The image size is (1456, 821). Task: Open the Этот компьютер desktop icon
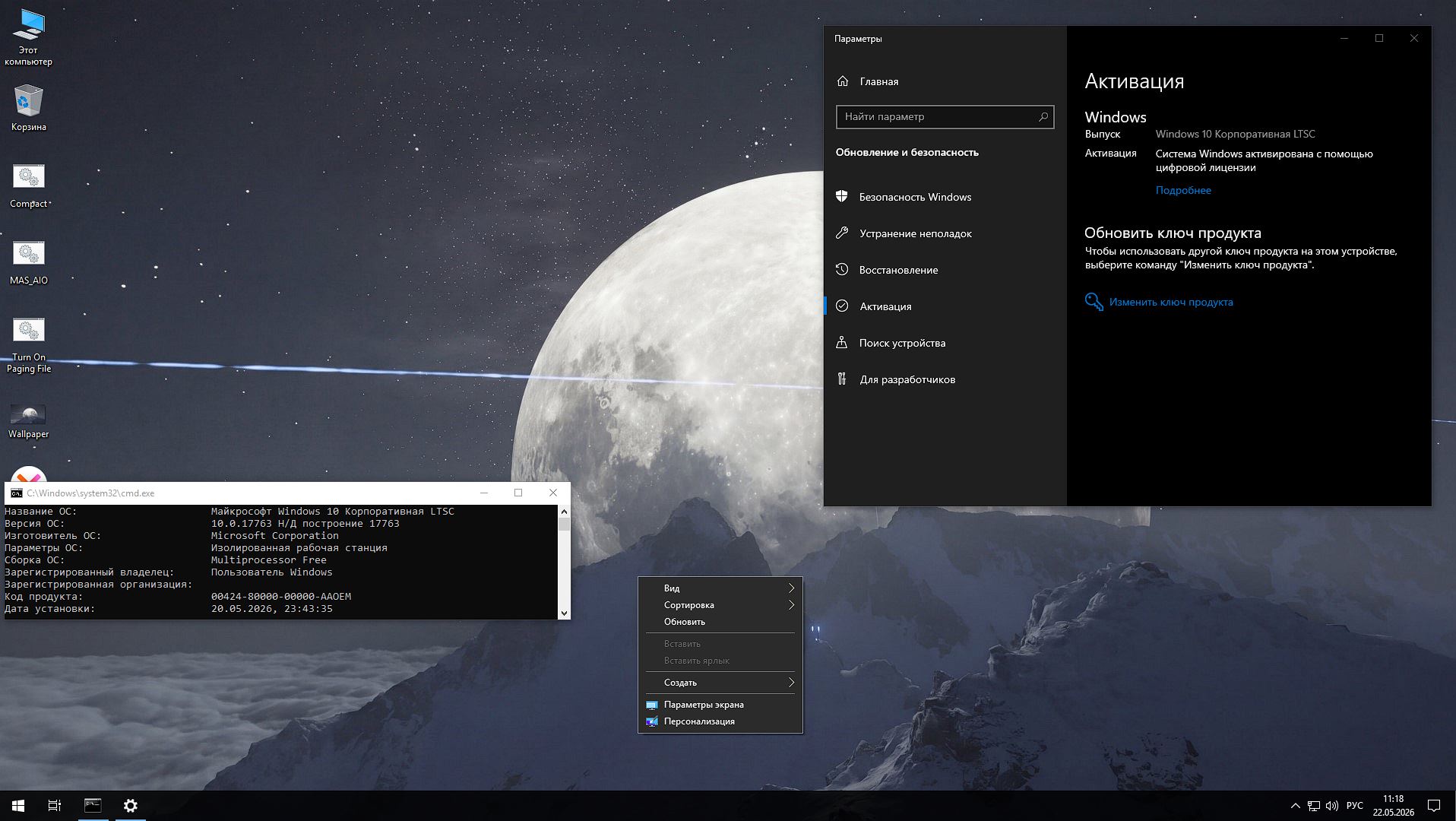tap(29, 37)
